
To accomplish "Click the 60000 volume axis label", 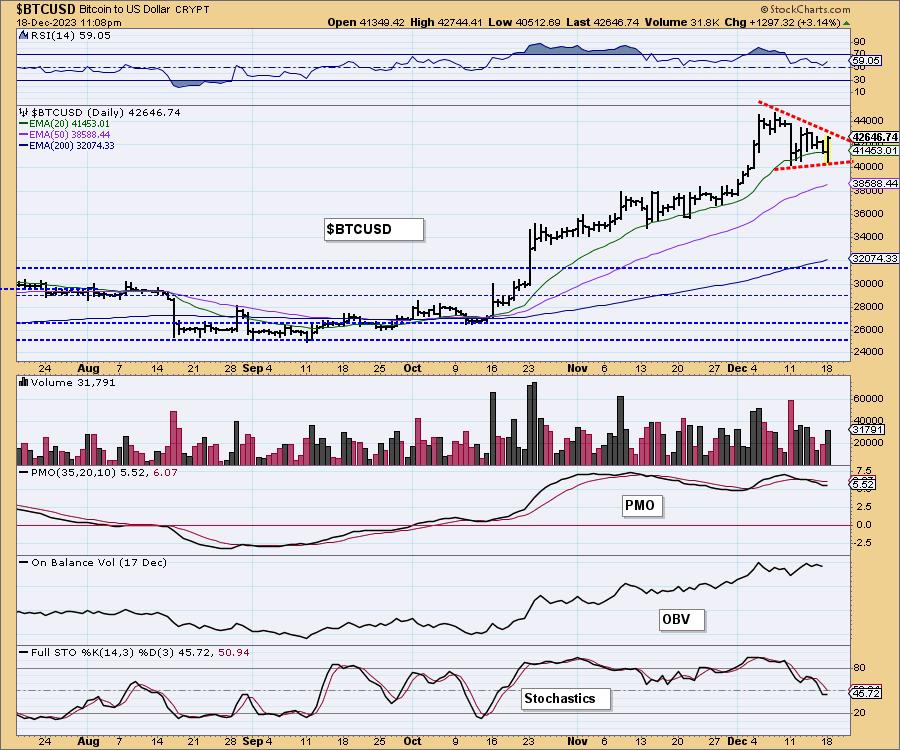I will 868,398.
